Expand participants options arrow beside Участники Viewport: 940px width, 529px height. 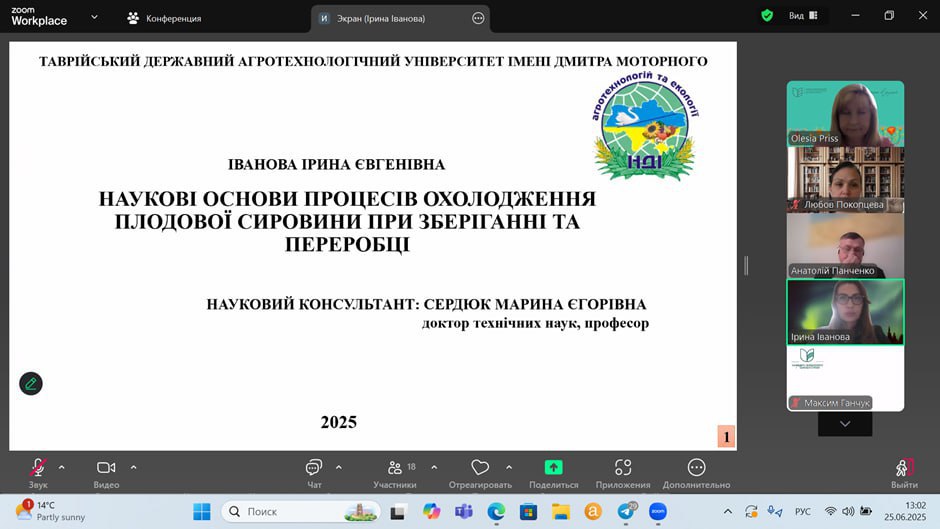pyautogui.click(x=434, y=467)
